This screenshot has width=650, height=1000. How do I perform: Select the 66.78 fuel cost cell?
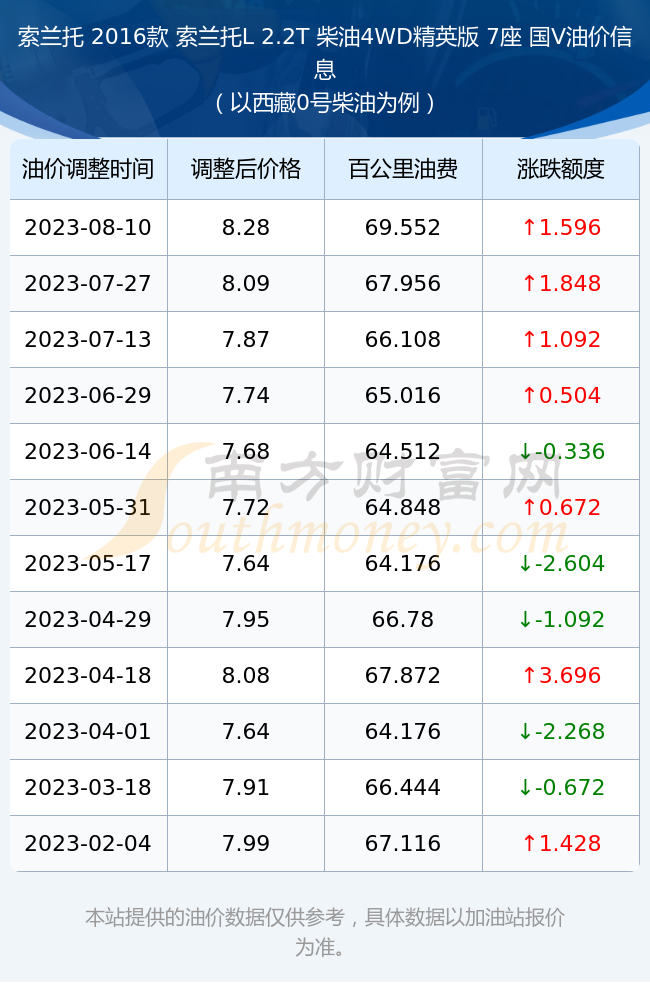[403, 619]
